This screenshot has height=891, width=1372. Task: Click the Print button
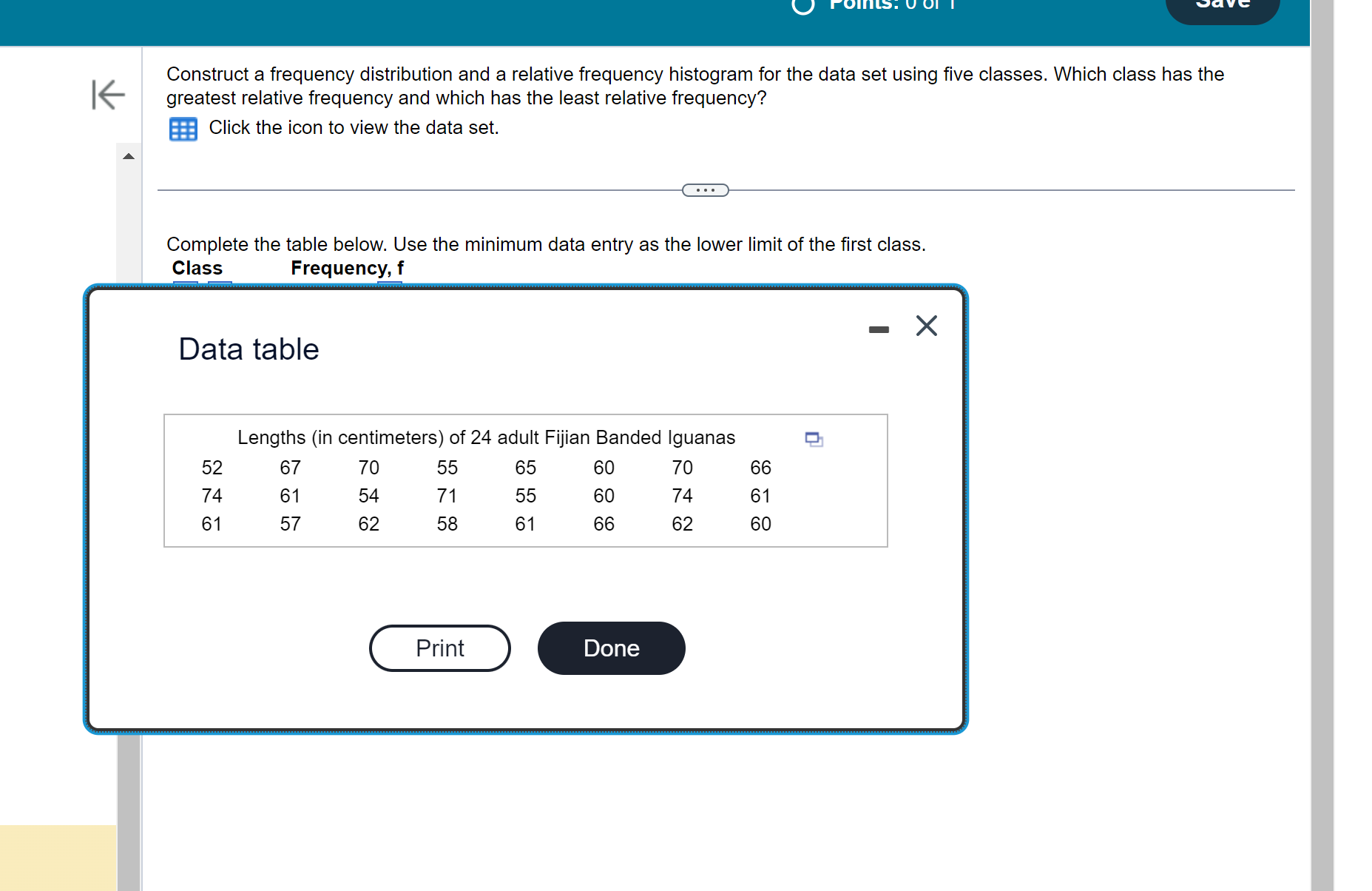(x=439, y=648)
